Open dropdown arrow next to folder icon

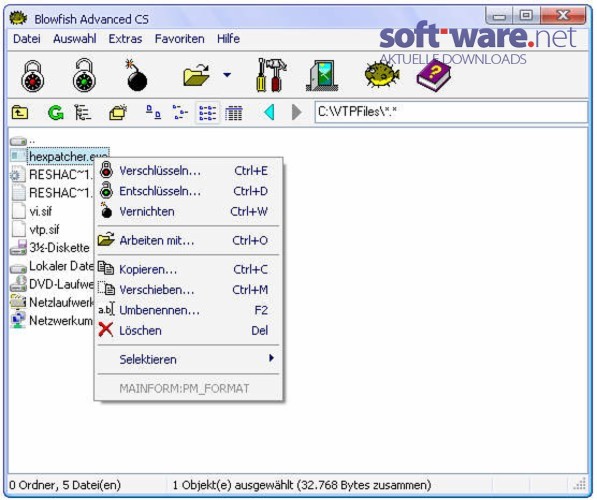pyautogui.click(x=227, y=75)
